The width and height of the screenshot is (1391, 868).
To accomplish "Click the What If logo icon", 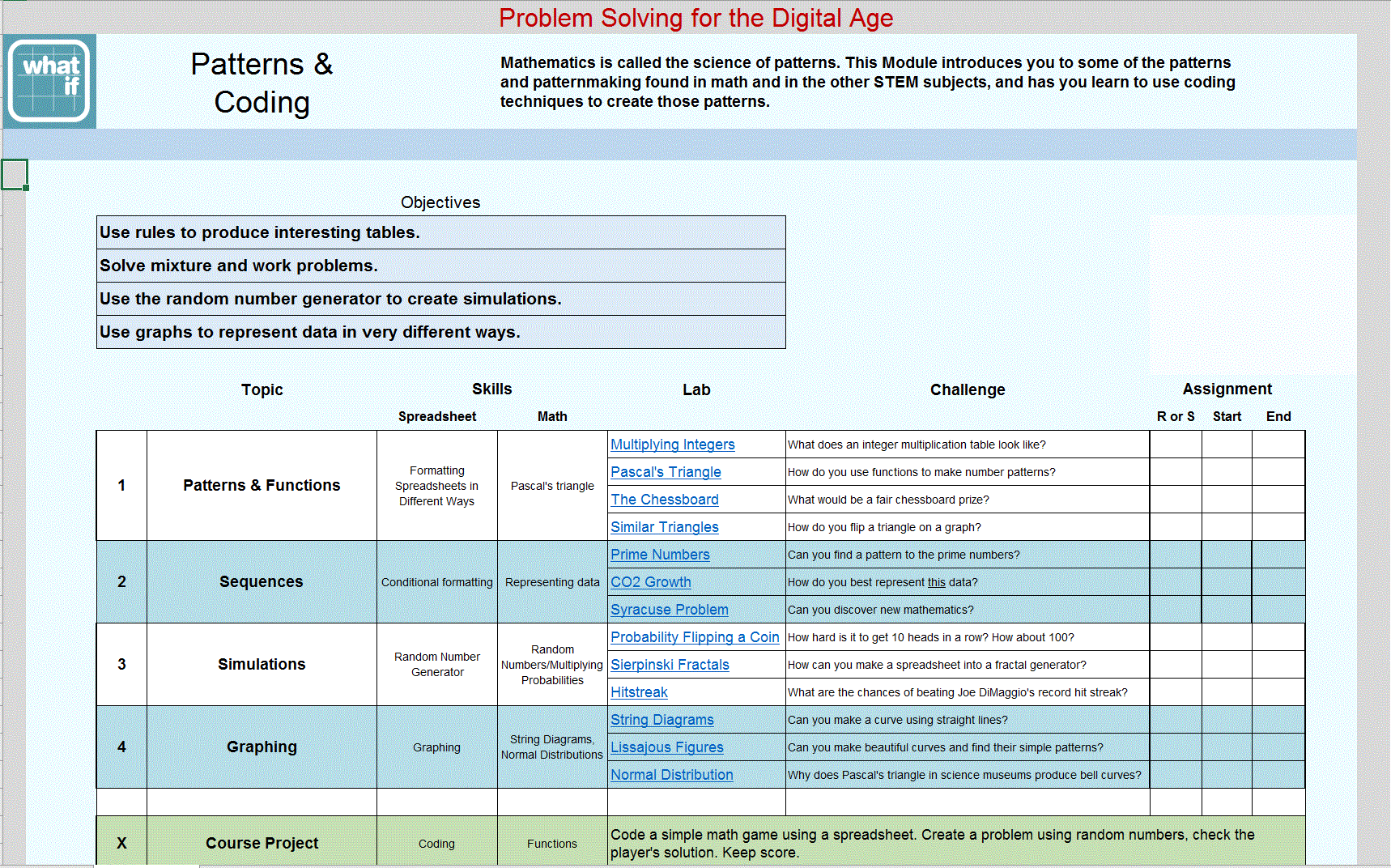I will pos(49,81).
